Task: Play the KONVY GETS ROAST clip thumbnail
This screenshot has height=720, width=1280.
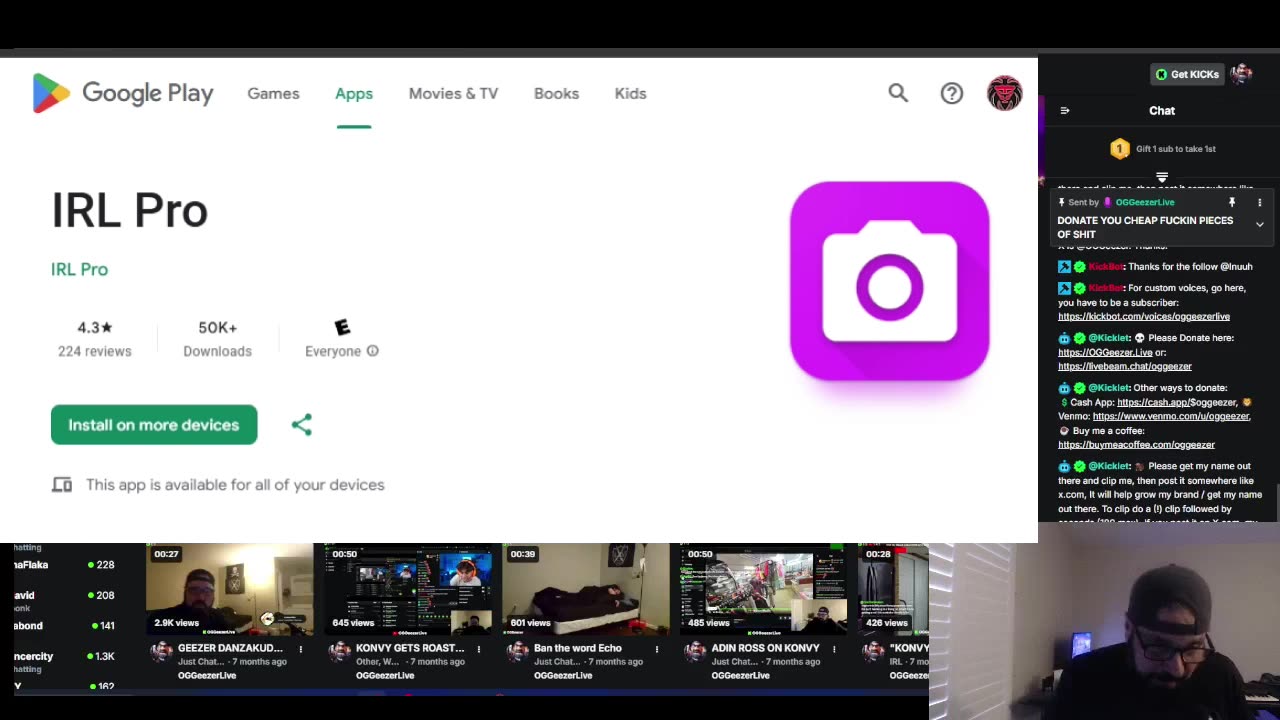Action: coord(407,589)
